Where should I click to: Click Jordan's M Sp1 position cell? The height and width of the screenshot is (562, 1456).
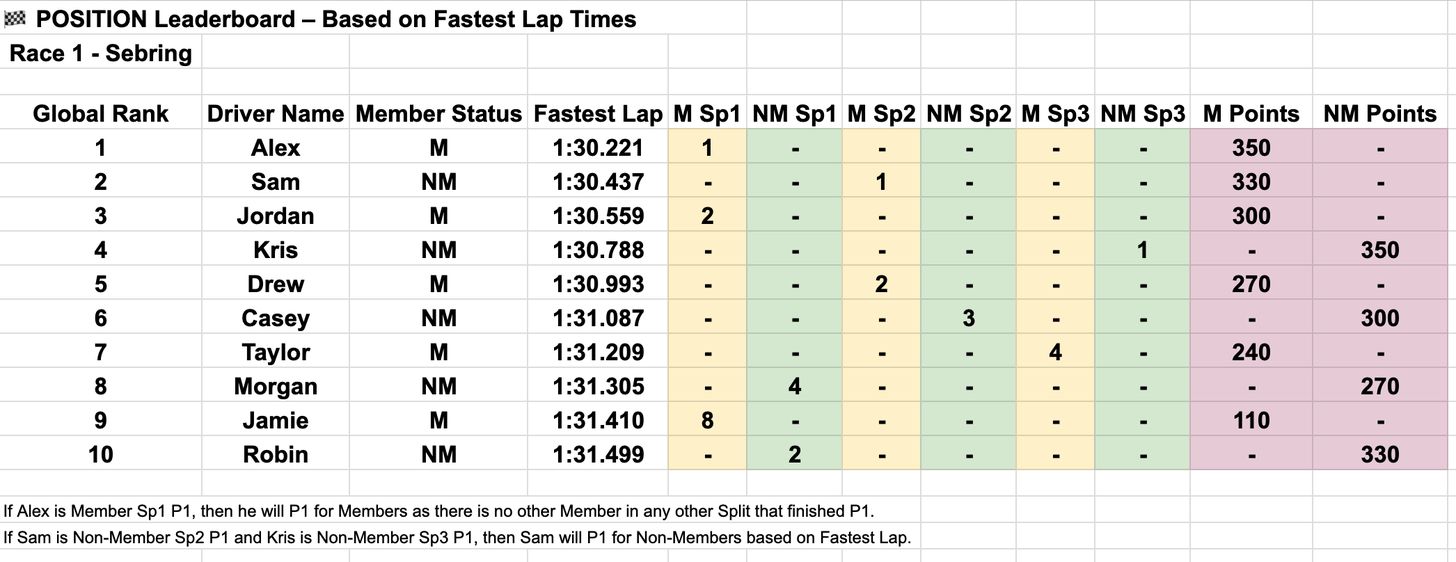pyautogui.click(x=707, y=216)
